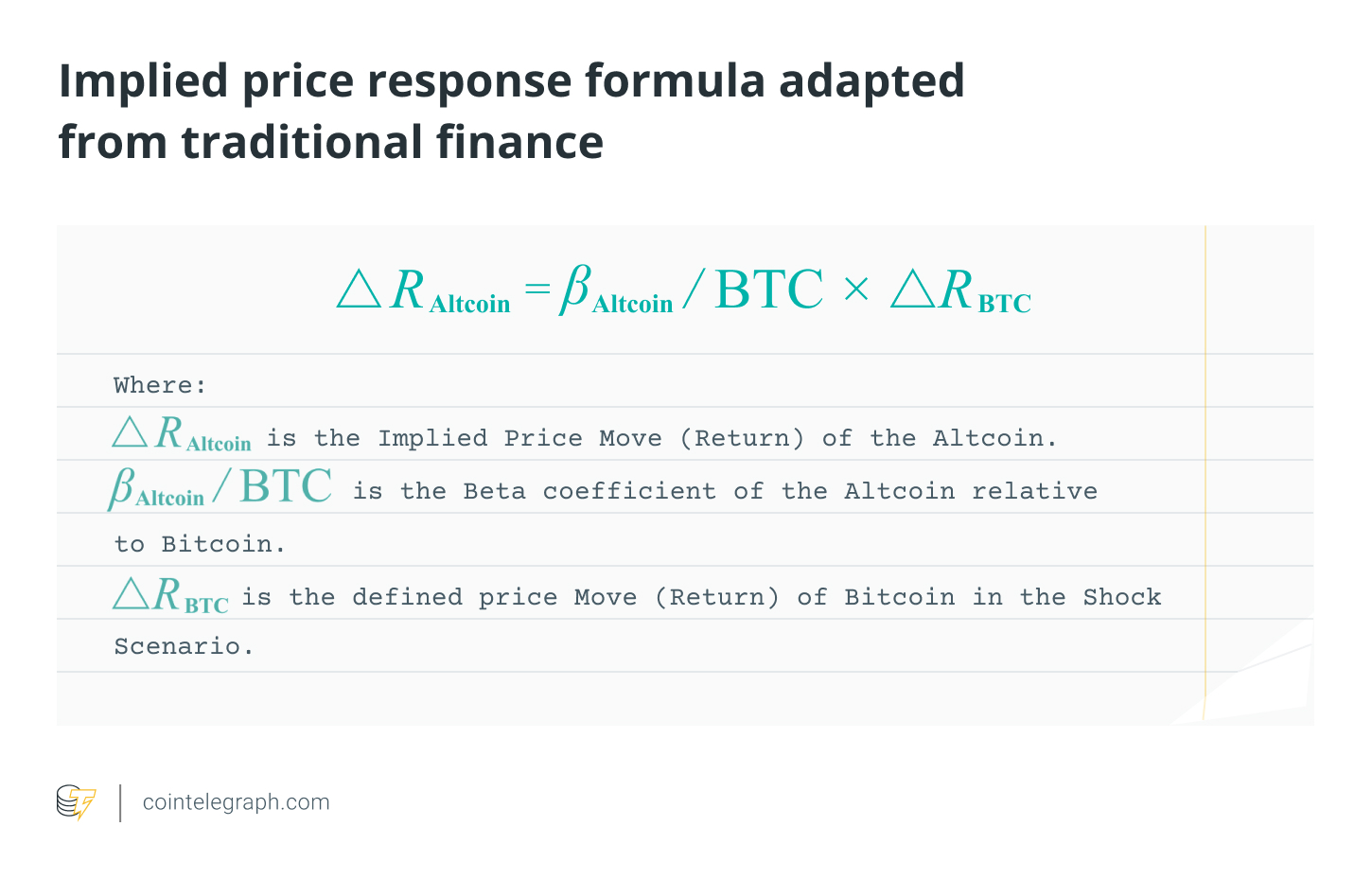The width and height of the screenshot is (1372, 879).
Task: Click the delta triangle starting the main formula
Action: 359,289
